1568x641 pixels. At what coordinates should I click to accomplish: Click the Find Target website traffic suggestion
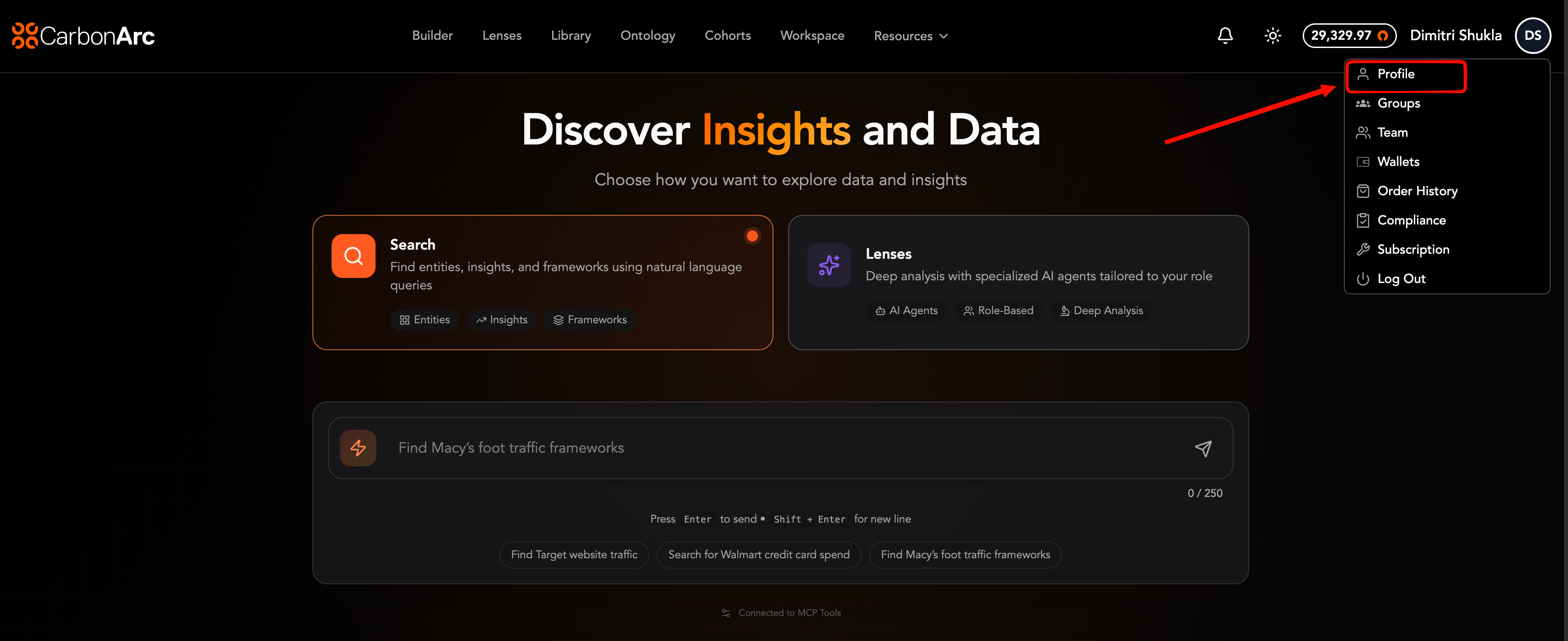click(x=574, y=555)
